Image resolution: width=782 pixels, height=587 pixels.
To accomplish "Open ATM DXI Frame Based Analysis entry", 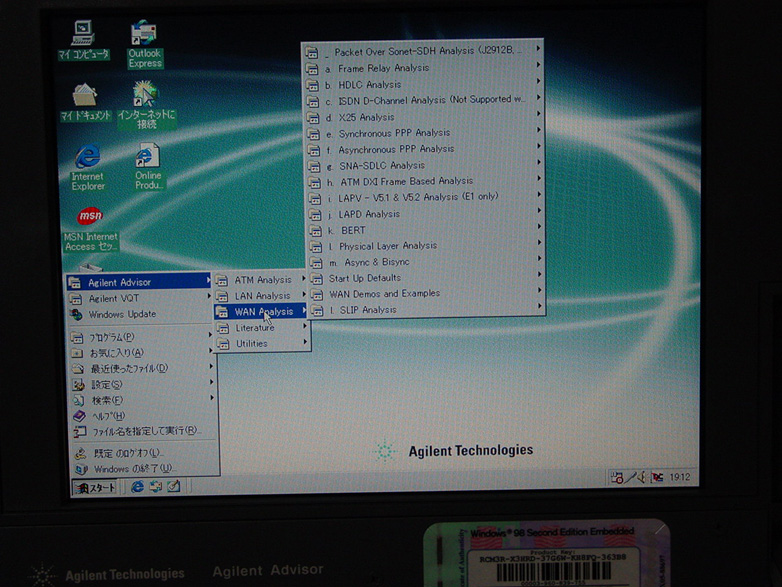I will click(x=425, y=182).
